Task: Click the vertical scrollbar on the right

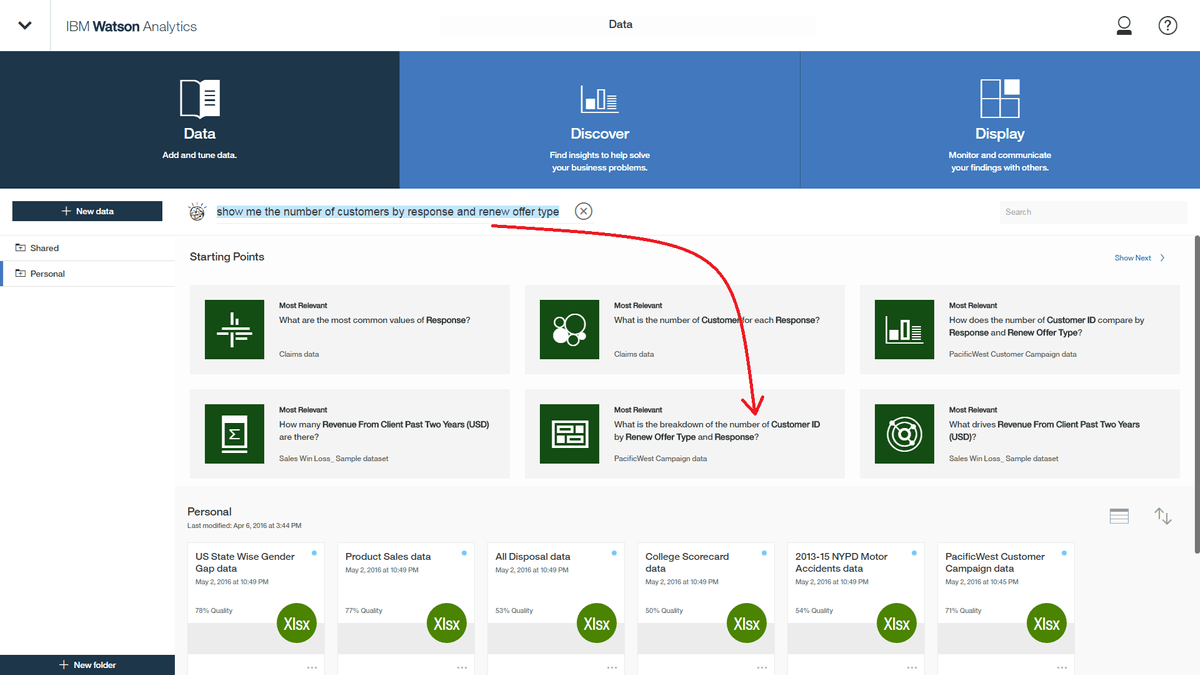Action: point(1196,394)
